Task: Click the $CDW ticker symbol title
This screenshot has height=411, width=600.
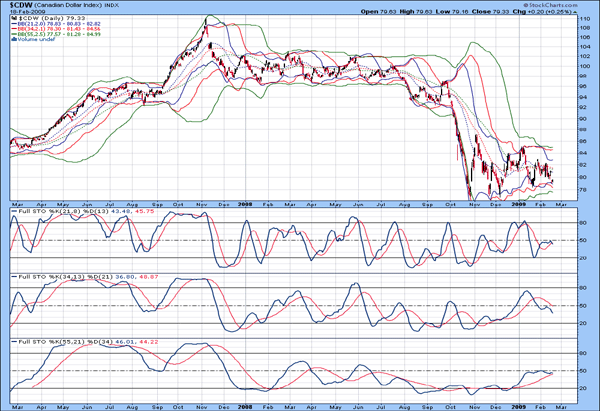Action: [x=20, y=5]
